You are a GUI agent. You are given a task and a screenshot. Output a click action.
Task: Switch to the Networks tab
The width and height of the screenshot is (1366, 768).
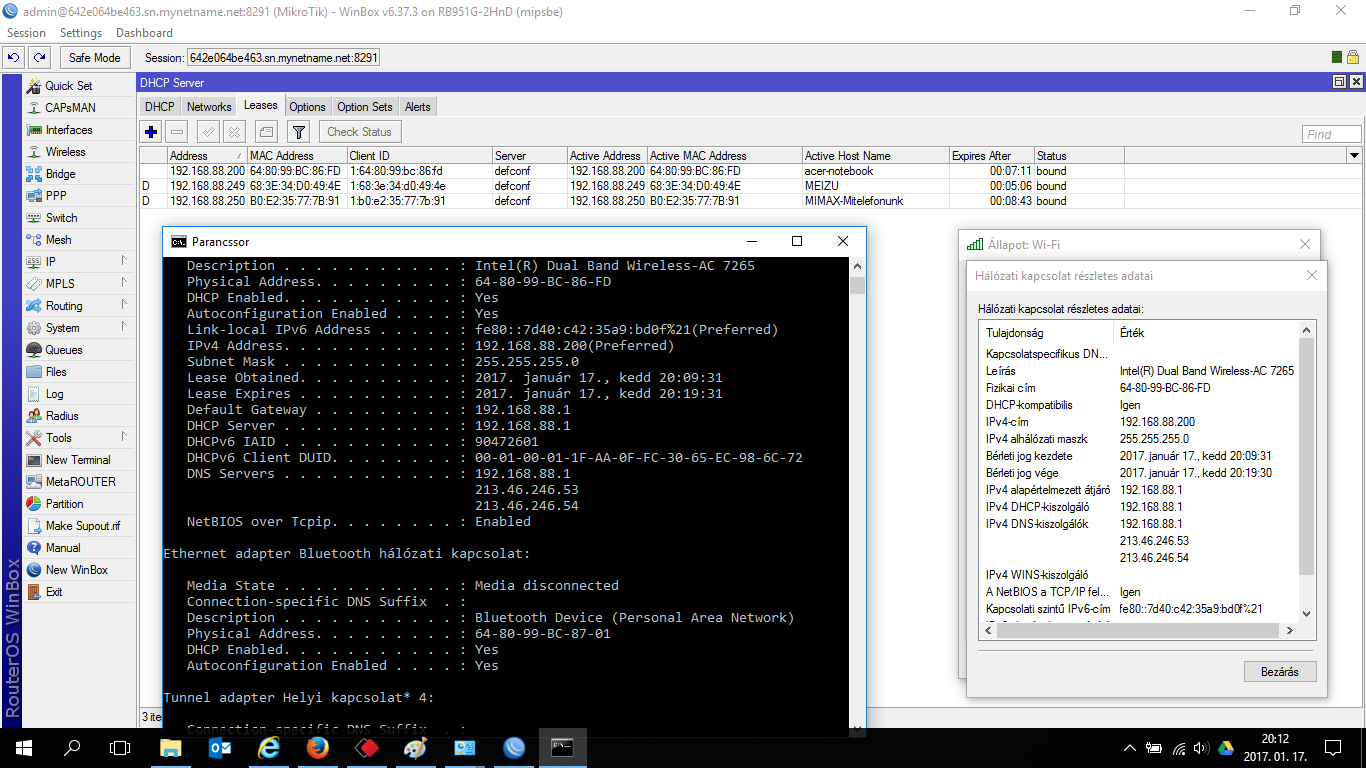click(x=209, y=107)
